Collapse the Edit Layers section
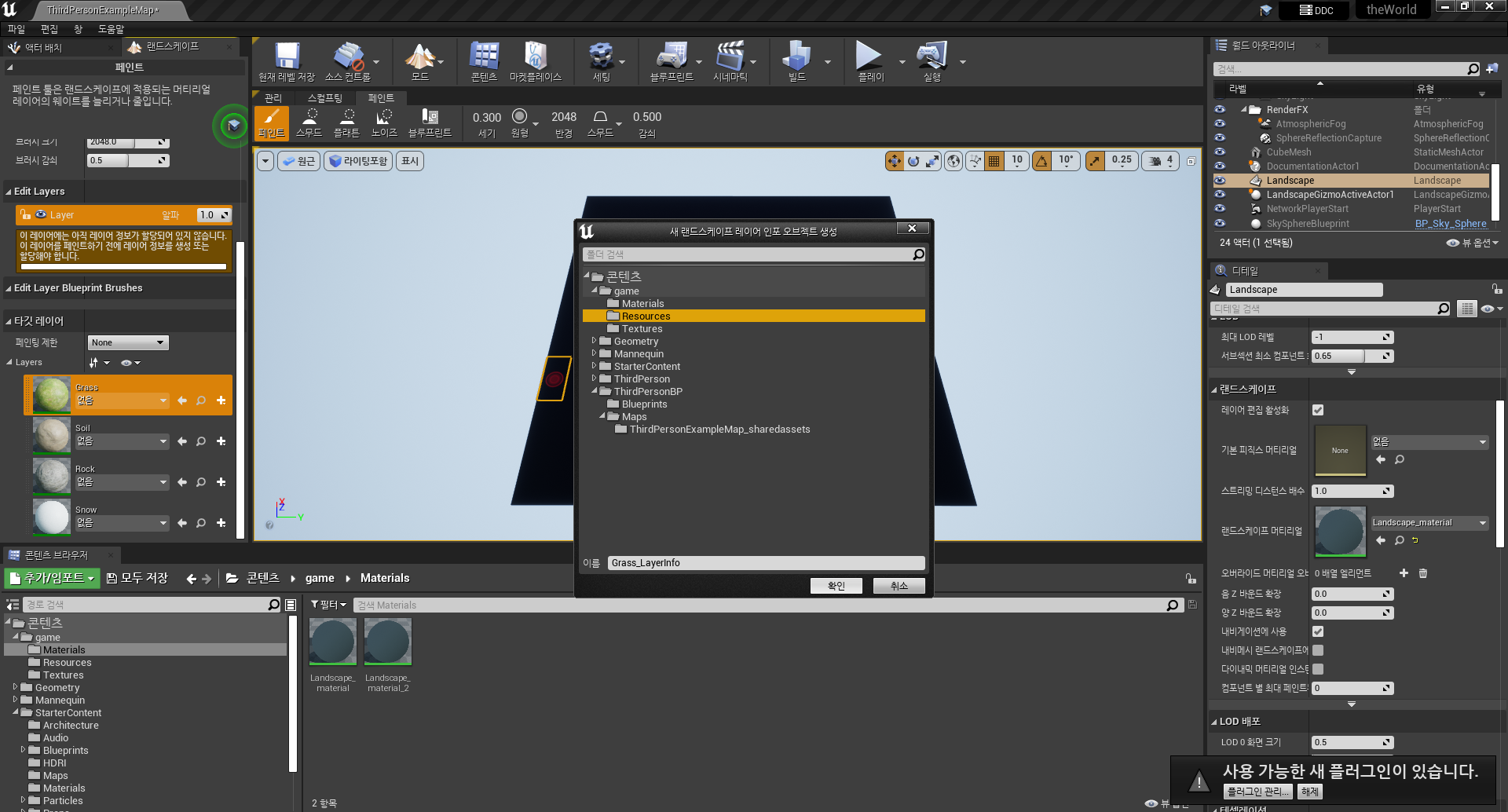The height and width of the screenshot is (812, 1508). (8, 192)
